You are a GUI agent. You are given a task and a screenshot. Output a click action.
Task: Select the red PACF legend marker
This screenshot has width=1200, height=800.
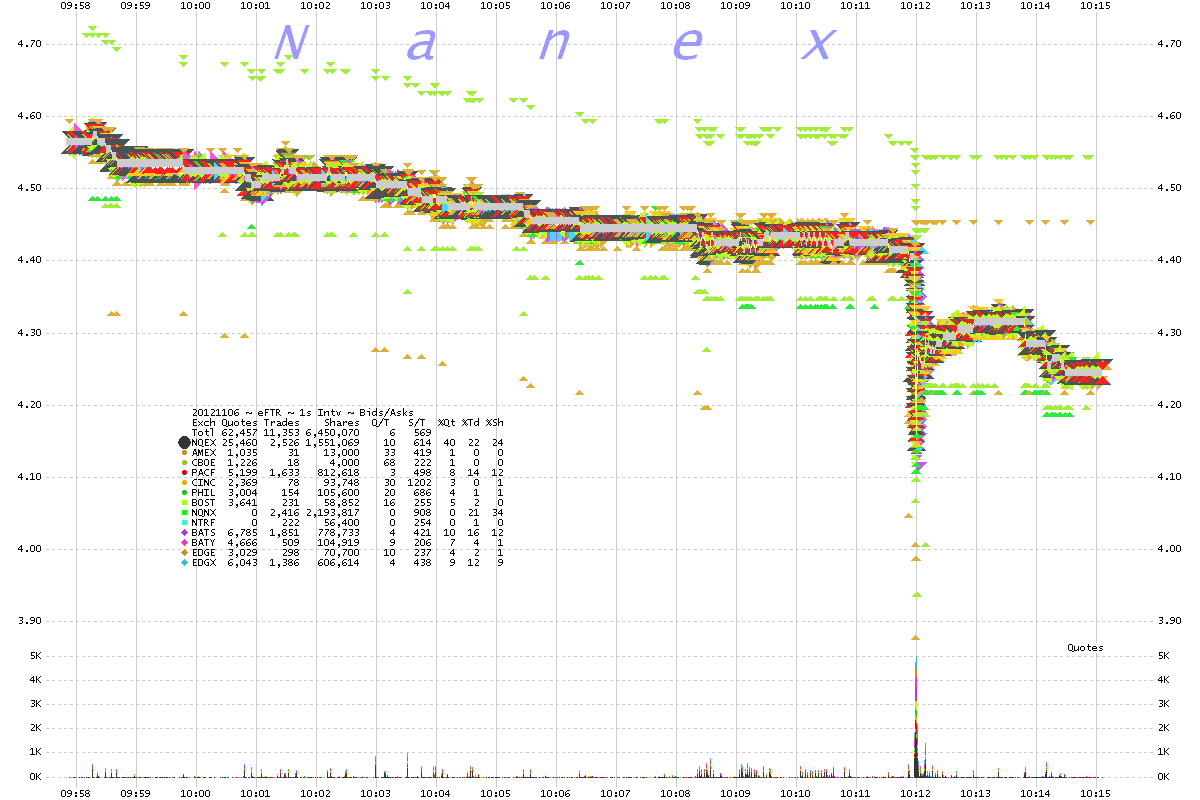[184, 473]
